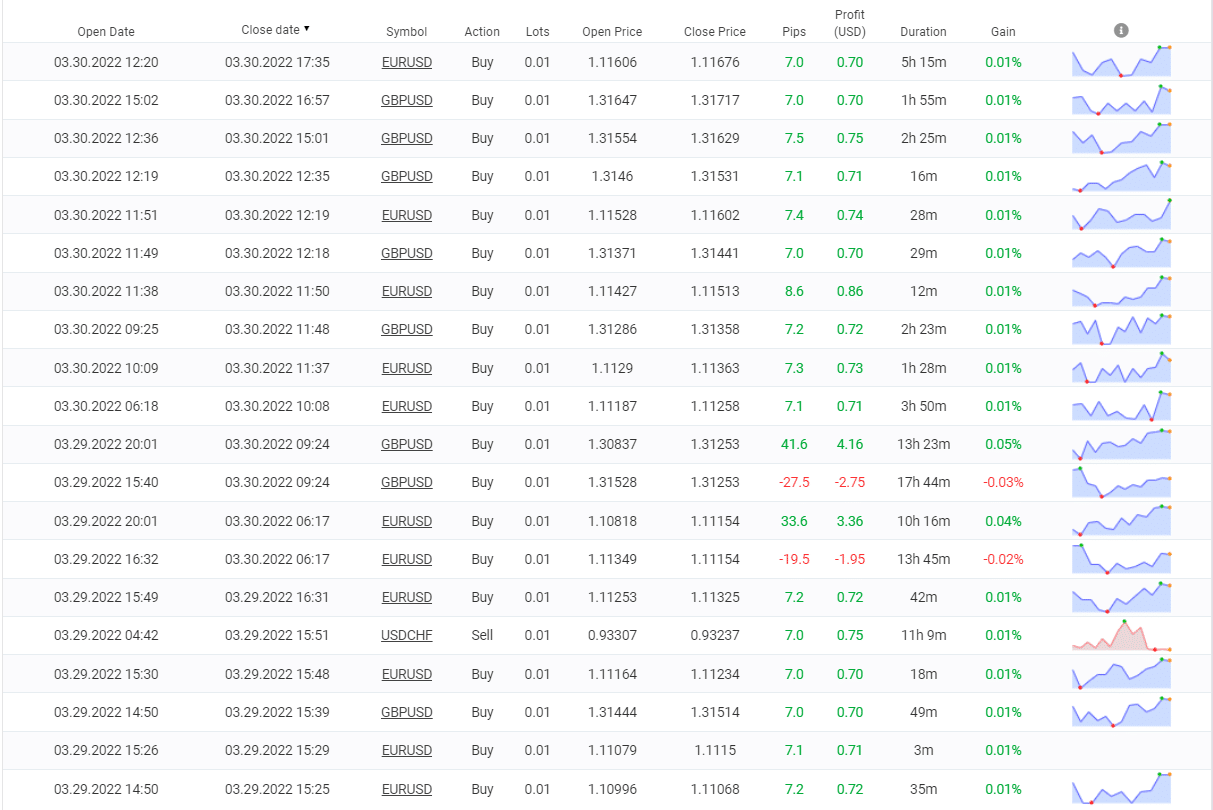Sort by the Gain column header

coord(1002,32)
